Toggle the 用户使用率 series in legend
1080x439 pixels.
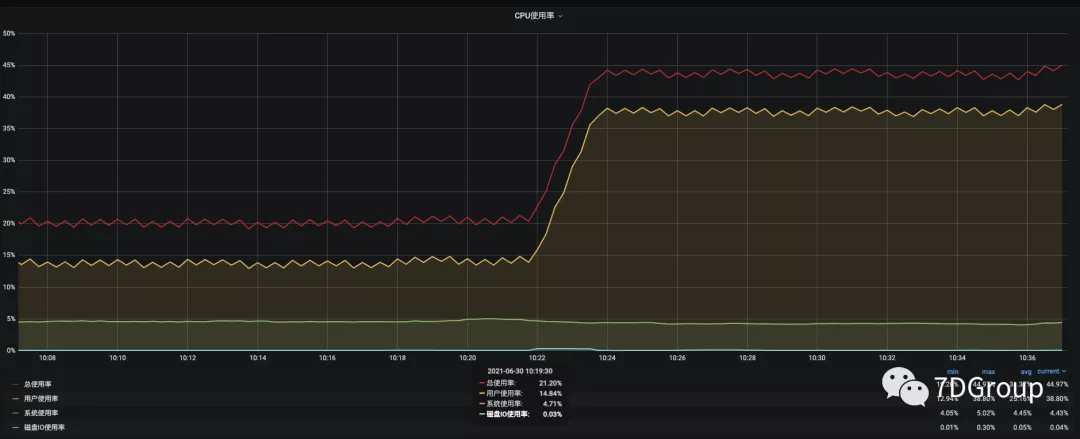[41, 398]
